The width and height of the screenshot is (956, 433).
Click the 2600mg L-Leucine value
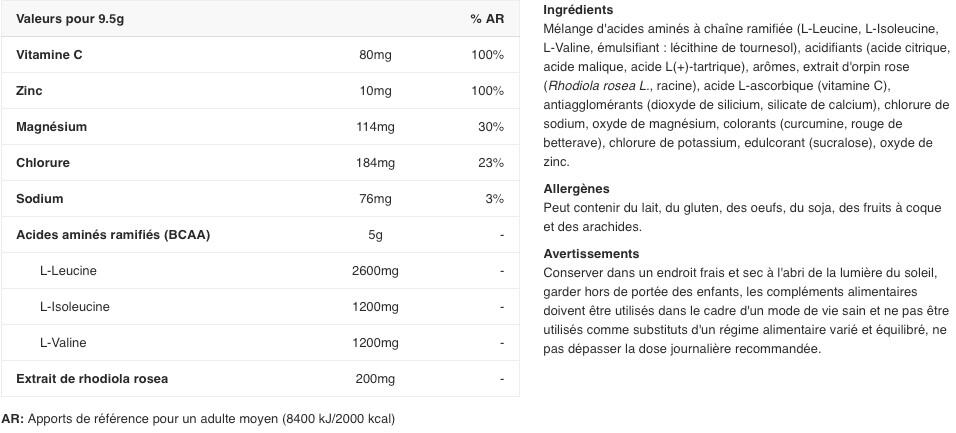(375, 271)
